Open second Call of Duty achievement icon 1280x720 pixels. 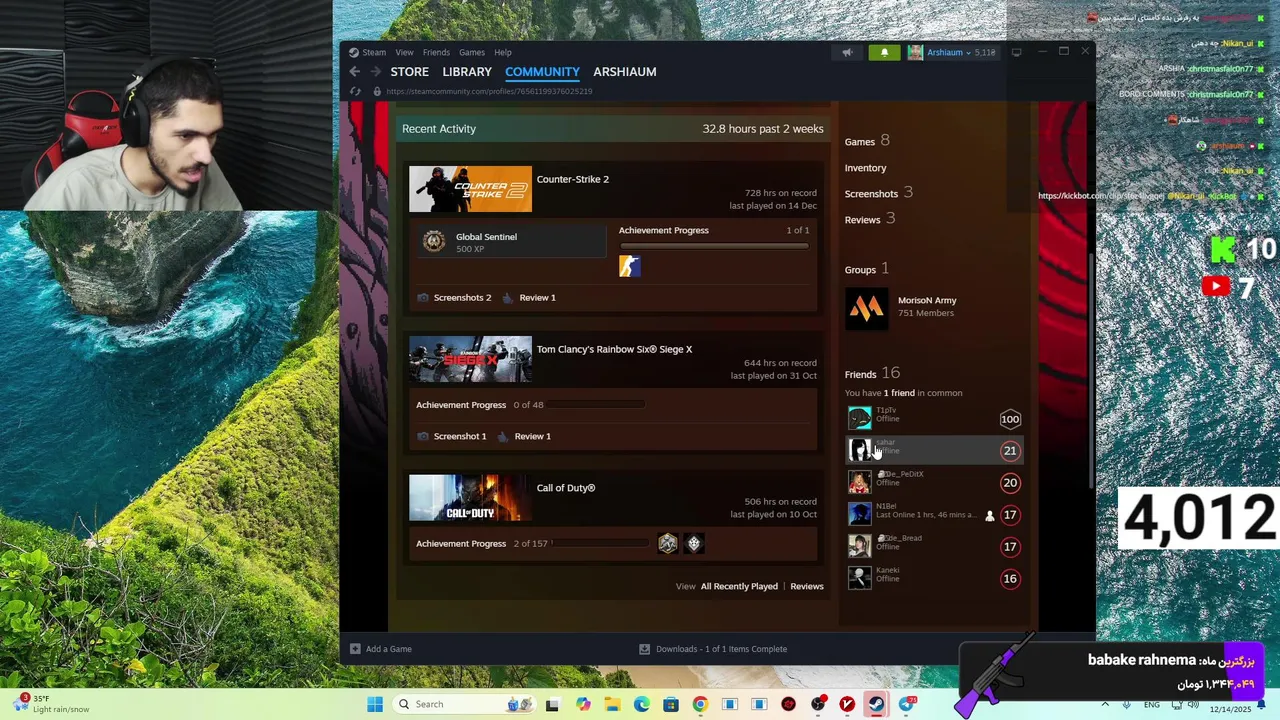coord(694,543)
